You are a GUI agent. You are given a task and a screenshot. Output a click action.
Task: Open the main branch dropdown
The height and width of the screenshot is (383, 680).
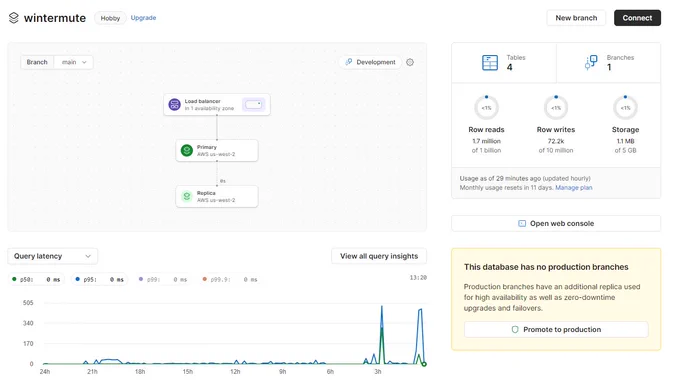coord(74,62)
